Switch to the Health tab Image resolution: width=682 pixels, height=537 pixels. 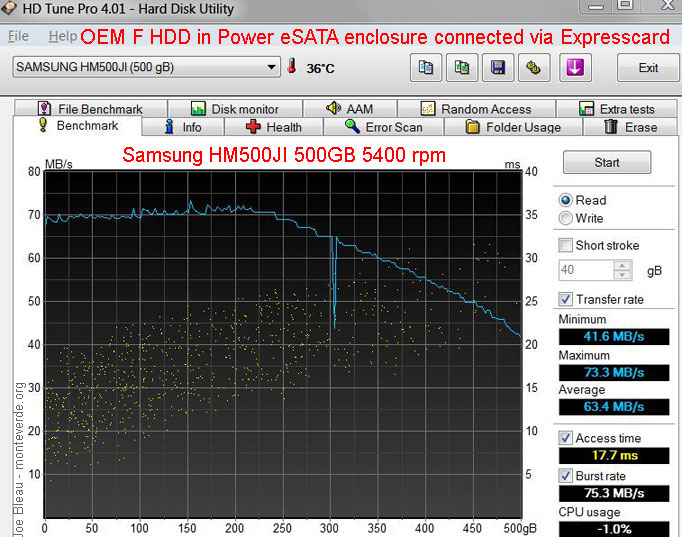point(274,127)
